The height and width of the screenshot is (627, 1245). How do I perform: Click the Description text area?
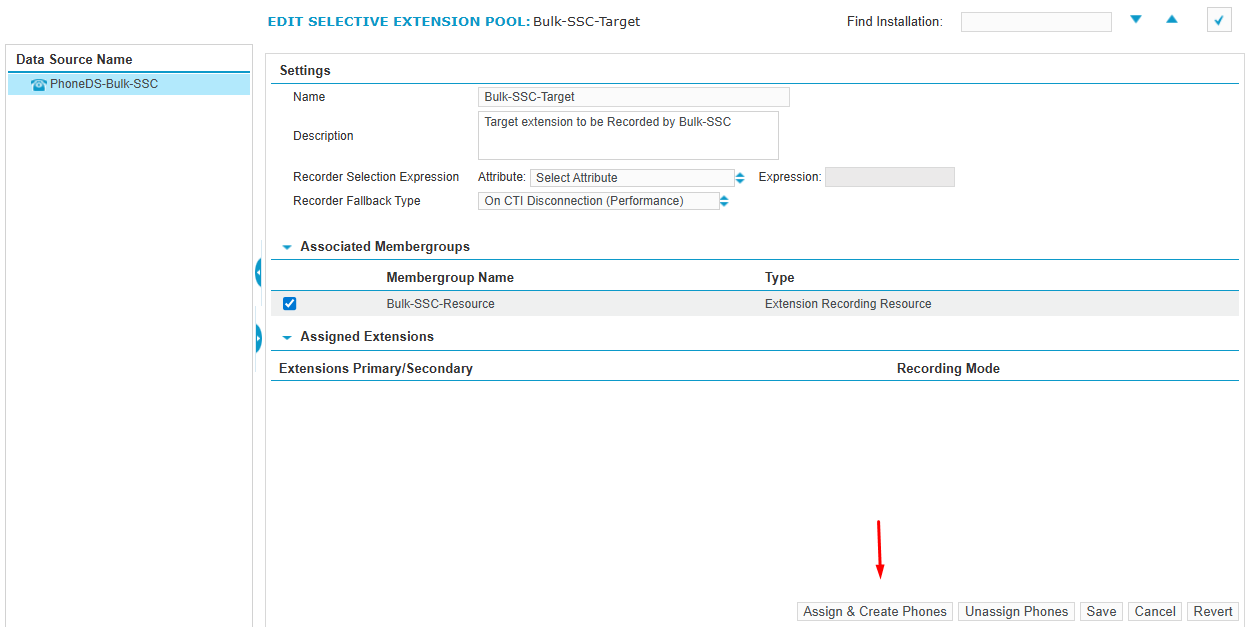pyautogui.click(x=628, y=136)
